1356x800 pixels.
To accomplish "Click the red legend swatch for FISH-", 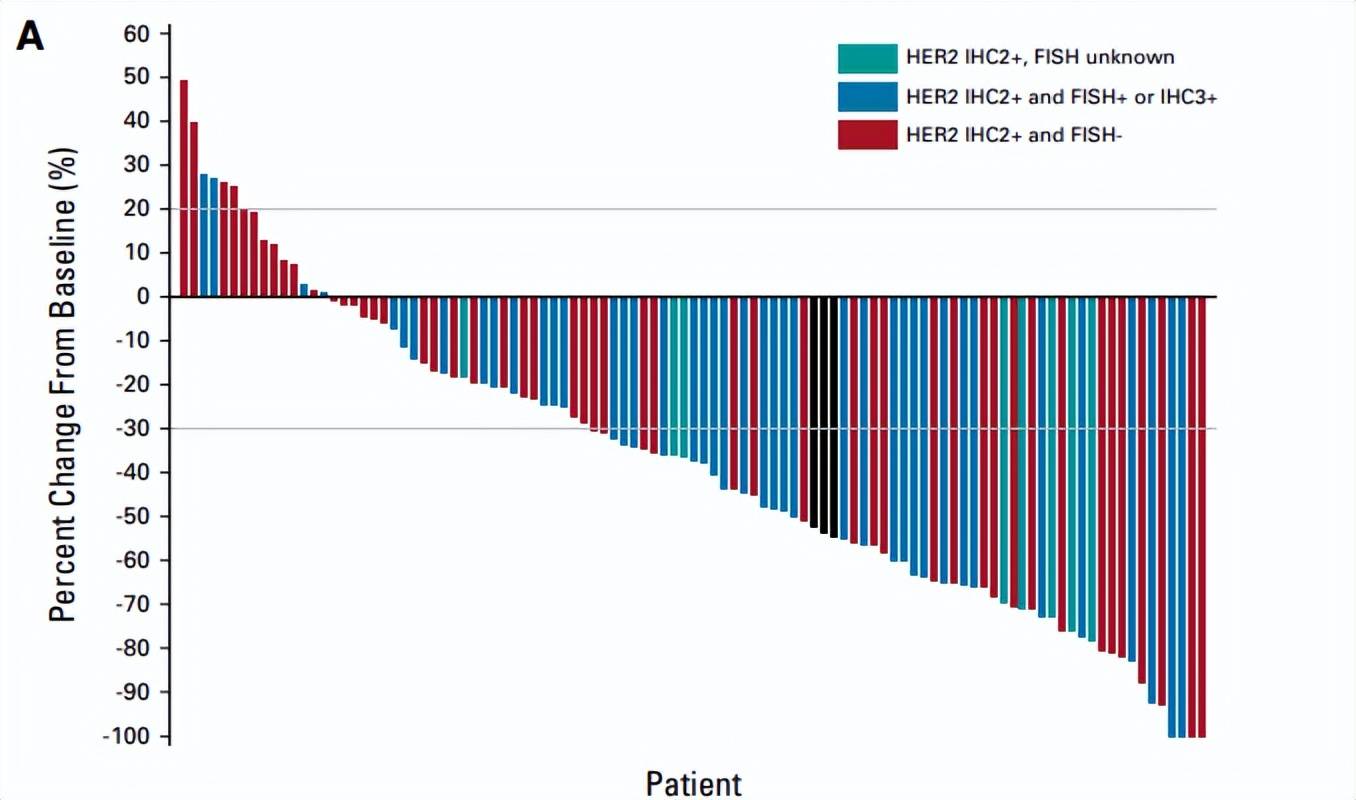I will 867,134.
